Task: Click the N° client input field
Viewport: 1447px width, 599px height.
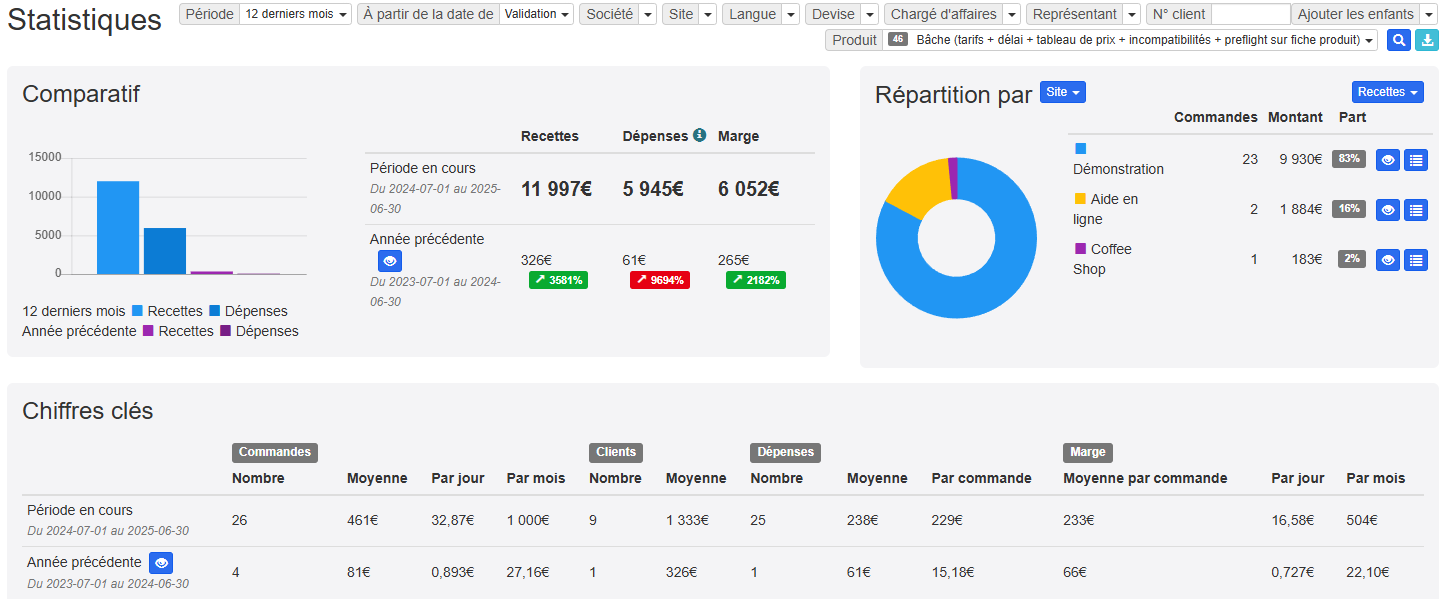Action: coord(1250,14)
